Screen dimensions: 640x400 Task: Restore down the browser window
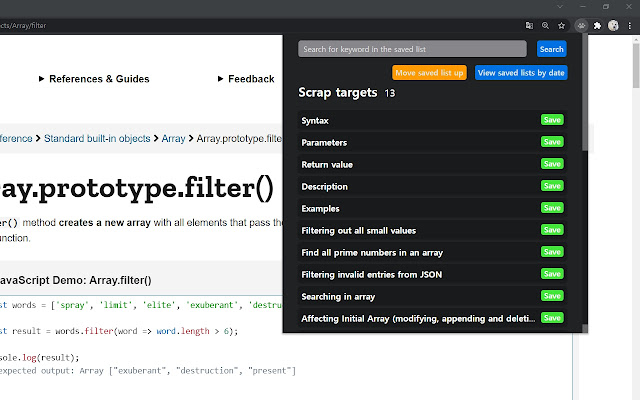click(x=606, y=7)
